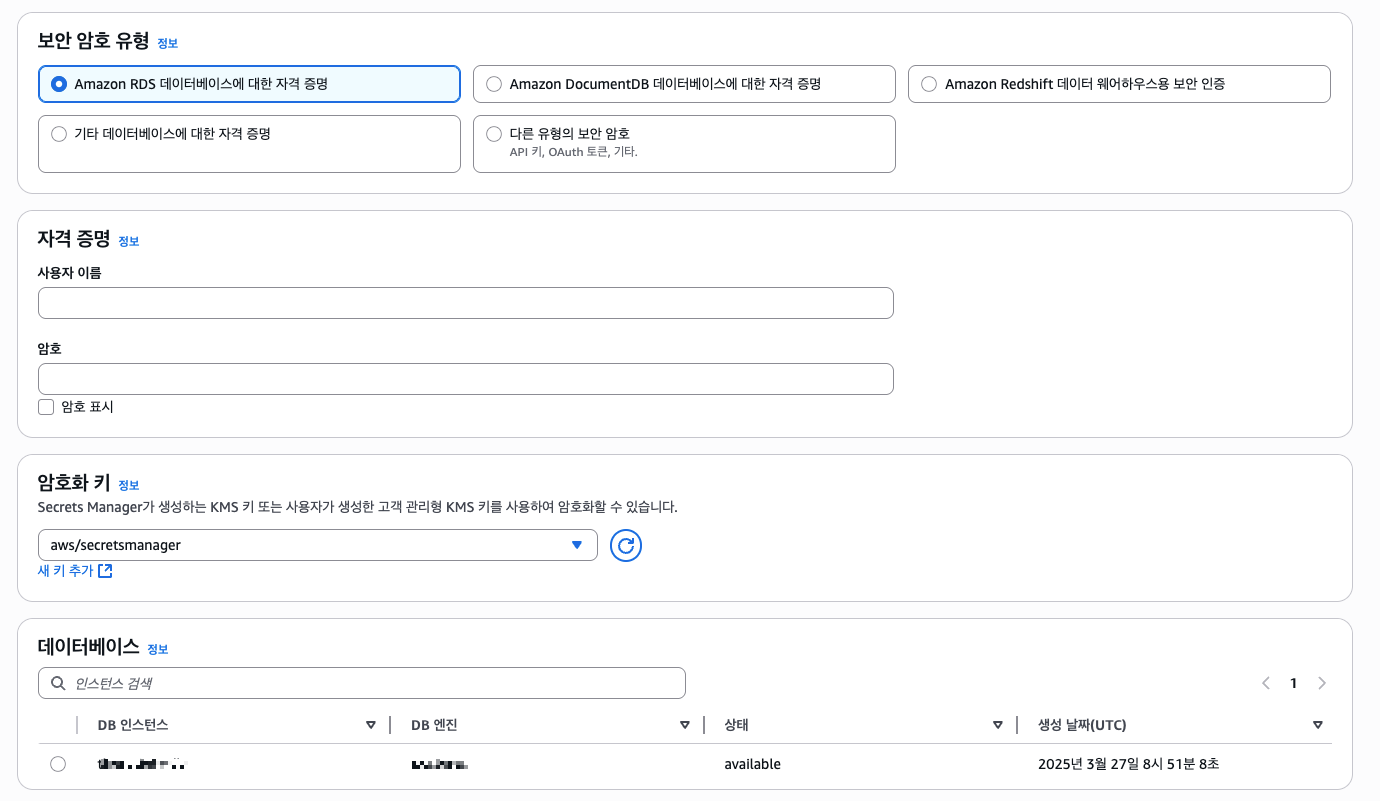Image resolution: width=1380 pixels, height=801 pixels.
Task: Select page 1 in table pagination
Action: point(1293,683)
